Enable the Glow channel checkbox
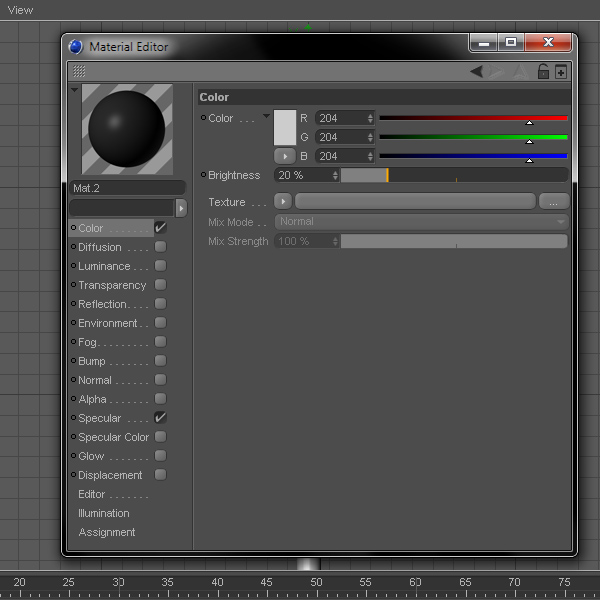 [160, 455]
